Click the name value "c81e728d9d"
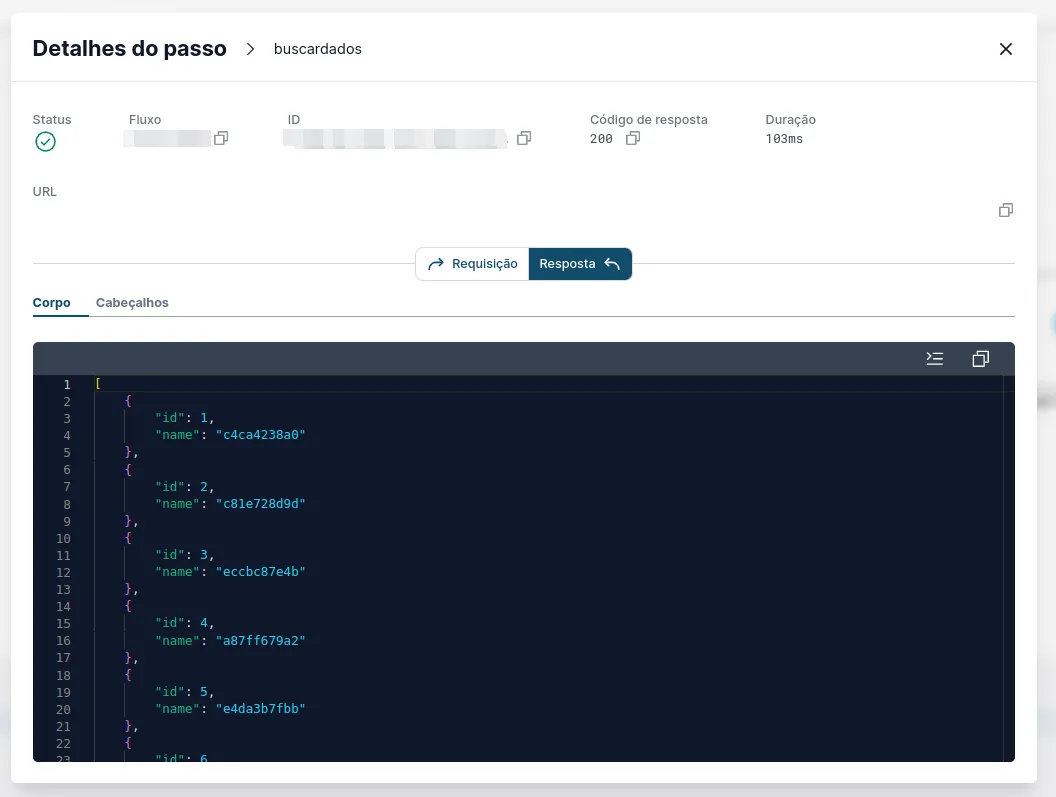 [261, 503]
